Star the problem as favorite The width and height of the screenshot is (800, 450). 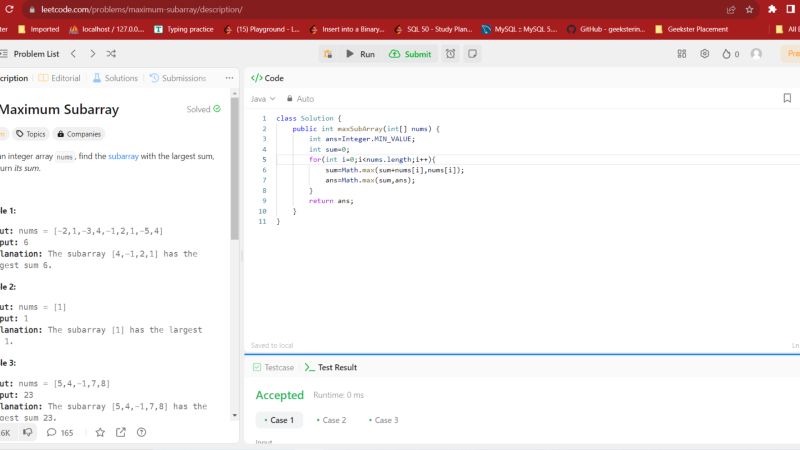100,432
